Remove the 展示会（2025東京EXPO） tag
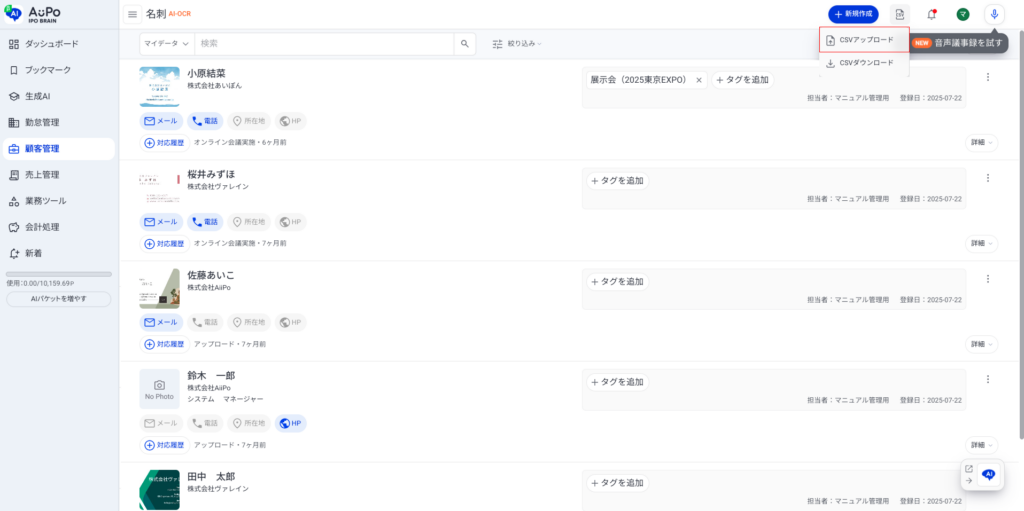Viewport: 1024px width, 511px height. tap(699, 80)
